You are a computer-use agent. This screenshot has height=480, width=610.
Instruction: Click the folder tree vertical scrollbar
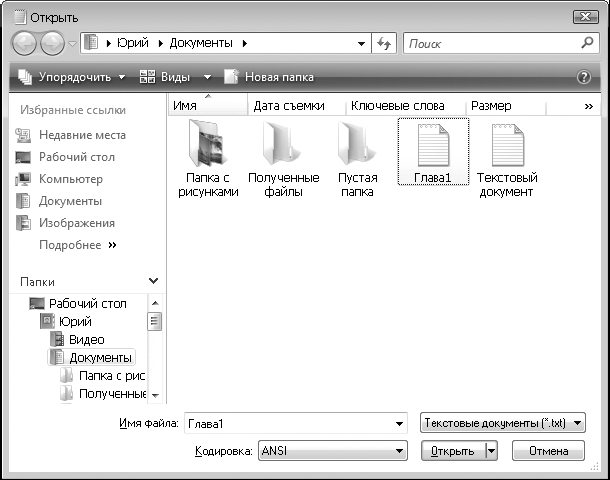[155, 350]
